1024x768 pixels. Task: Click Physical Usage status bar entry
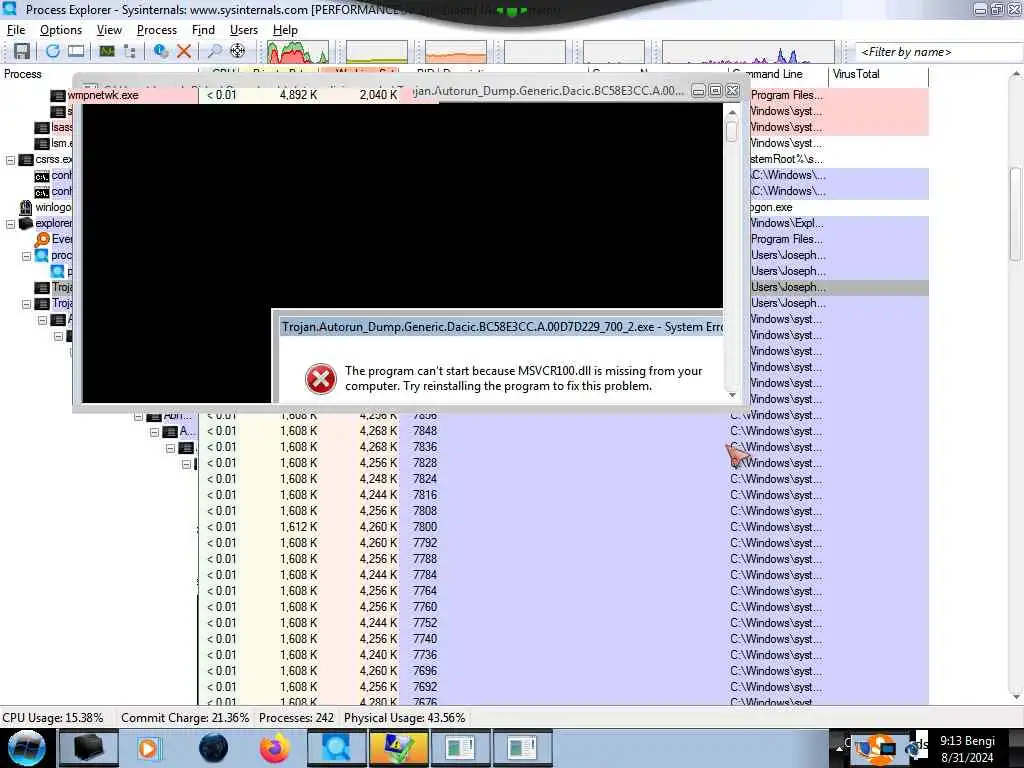point(405,718)
